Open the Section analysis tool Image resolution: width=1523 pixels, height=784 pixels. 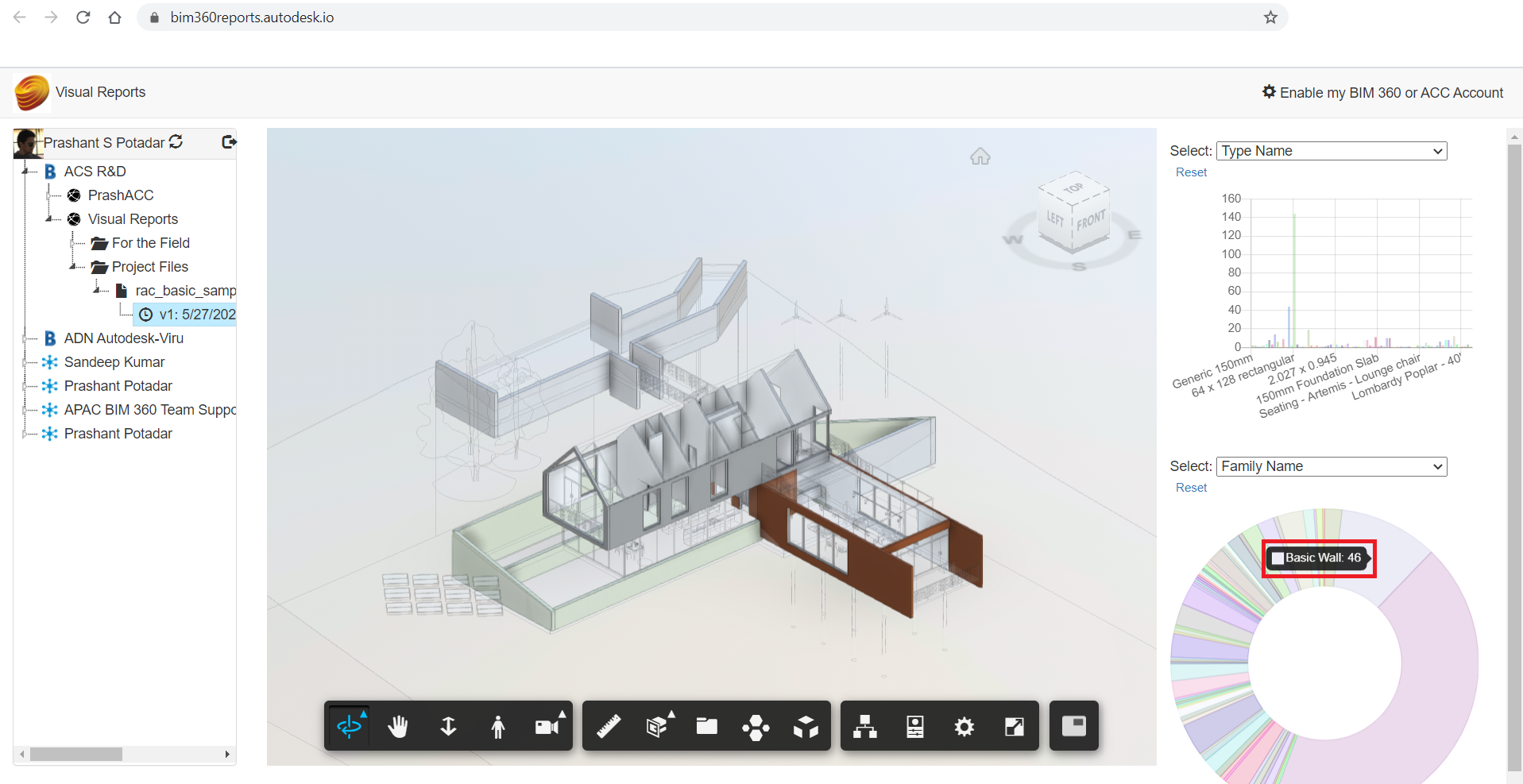(x=658, y=726)
